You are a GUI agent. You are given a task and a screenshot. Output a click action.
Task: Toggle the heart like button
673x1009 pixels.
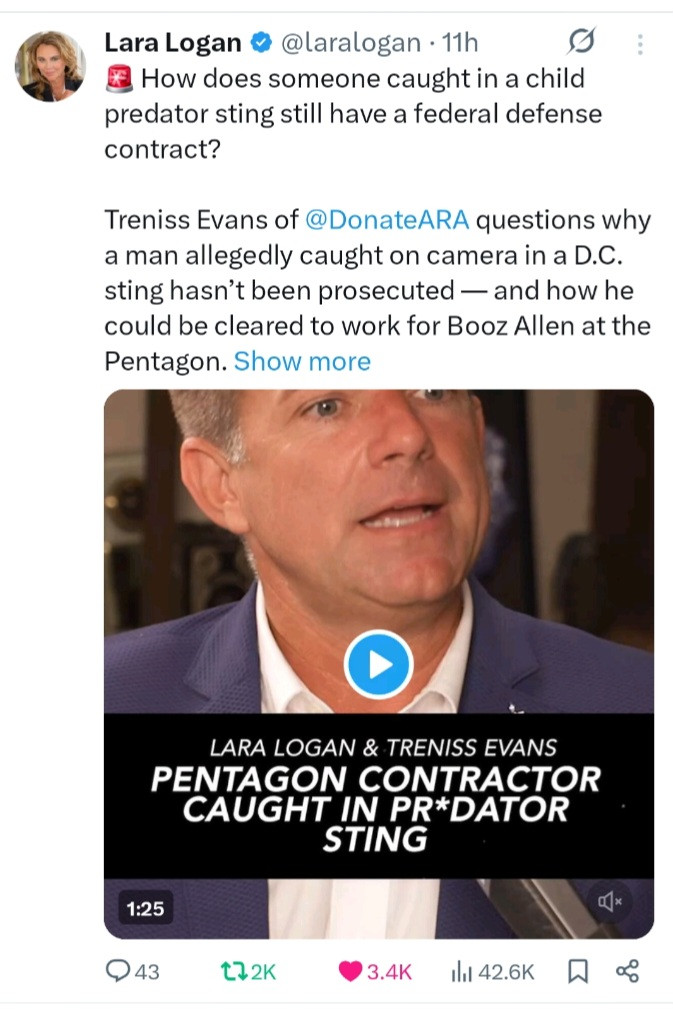click(x=350, y=970)
